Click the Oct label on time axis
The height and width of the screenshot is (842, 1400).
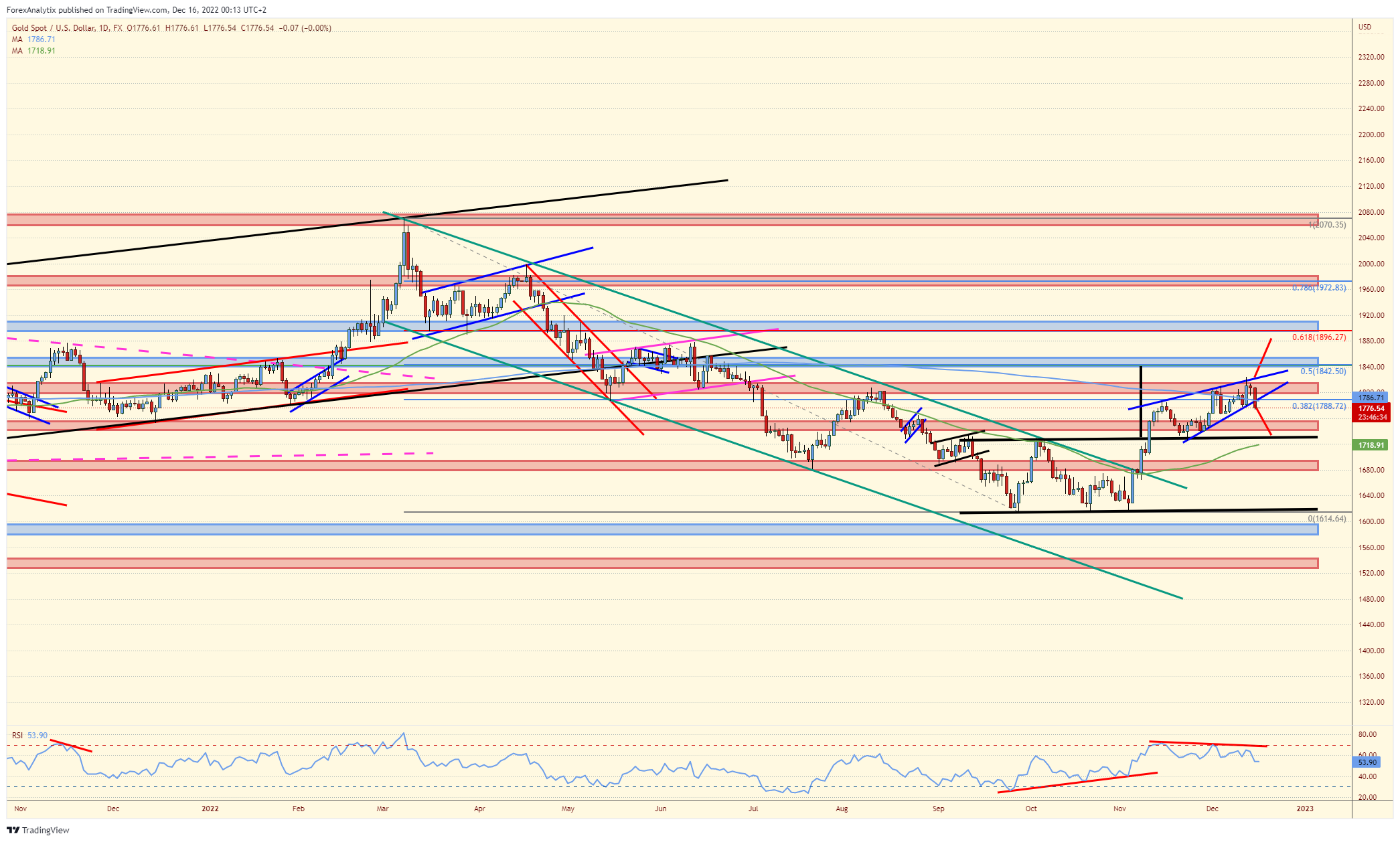click(x=1031, y=809)
